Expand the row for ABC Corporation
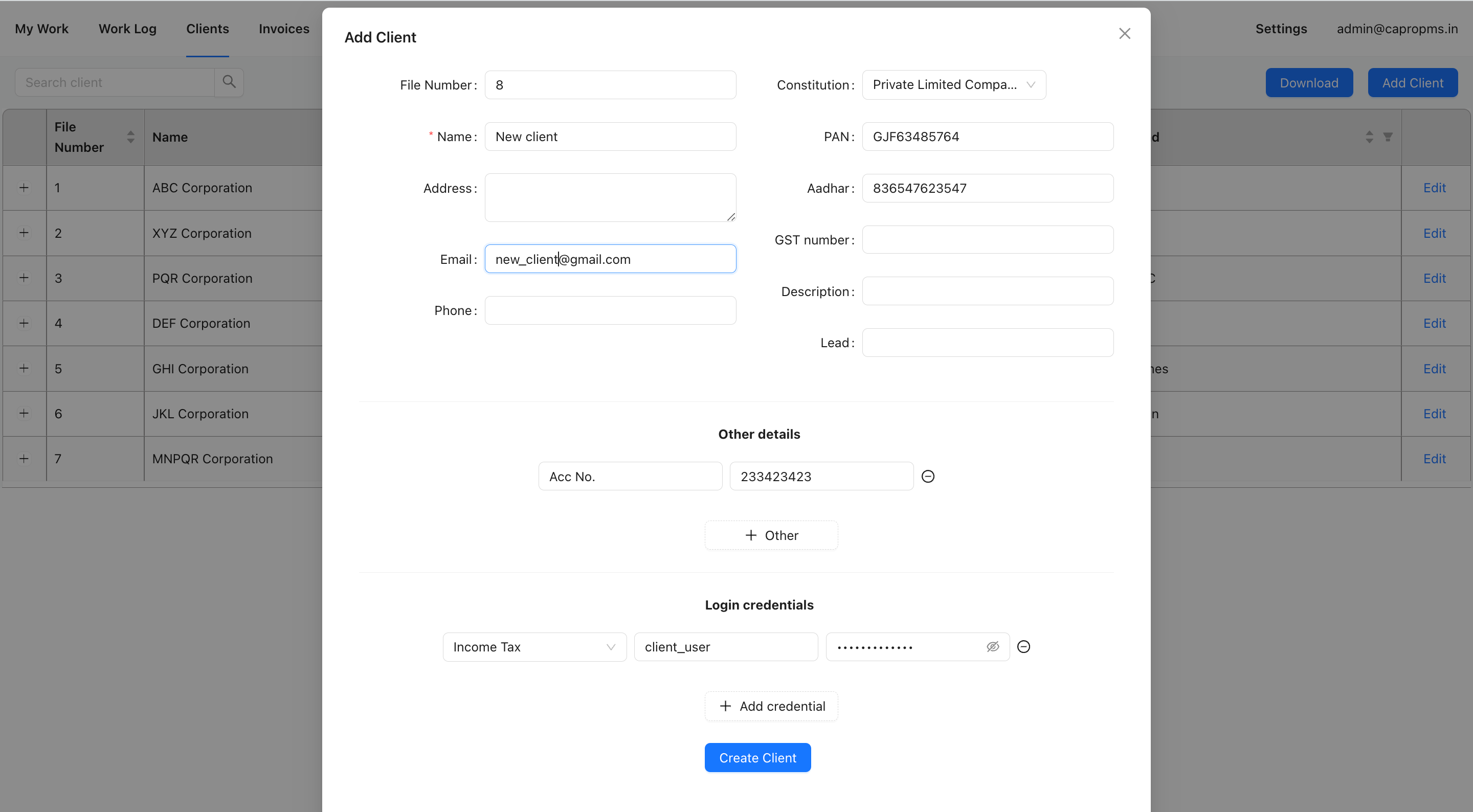The image size is (1473, 812). pyautogui.click(x=24, y=187)
